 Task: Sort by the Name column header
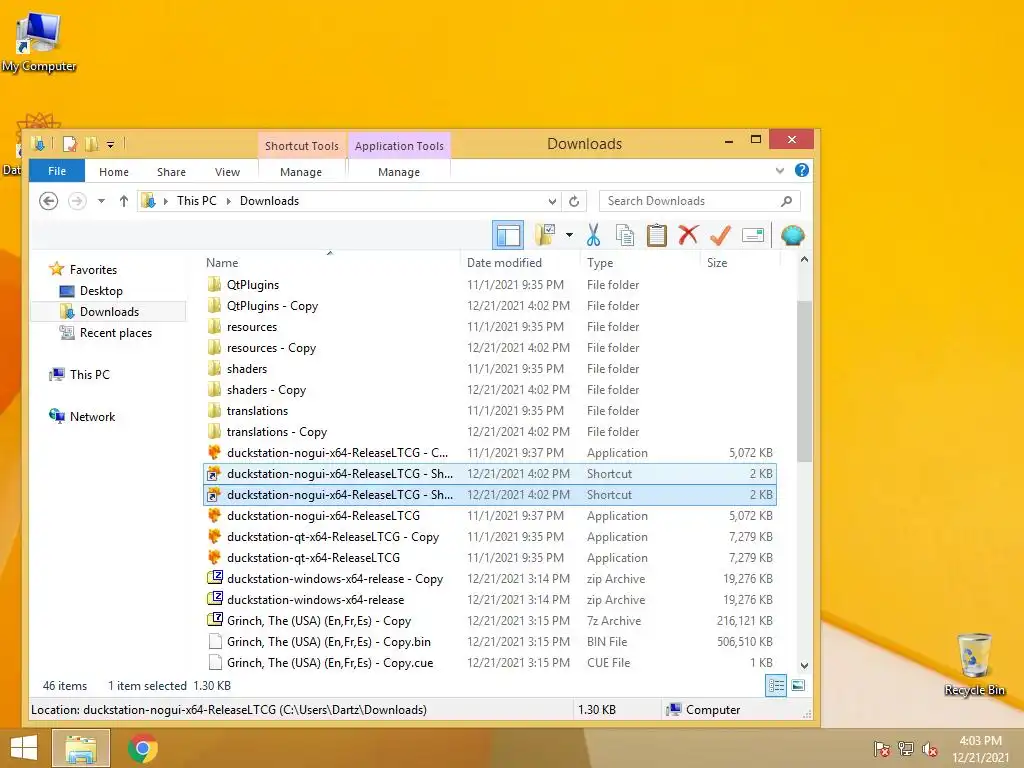[222, 263]
